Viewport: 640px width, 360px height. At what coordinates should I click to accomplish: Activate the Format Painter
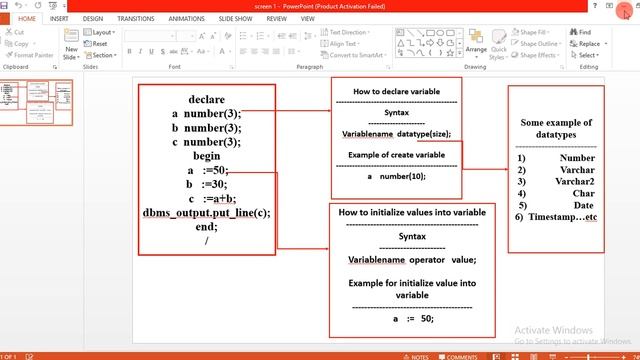[30, 55]
